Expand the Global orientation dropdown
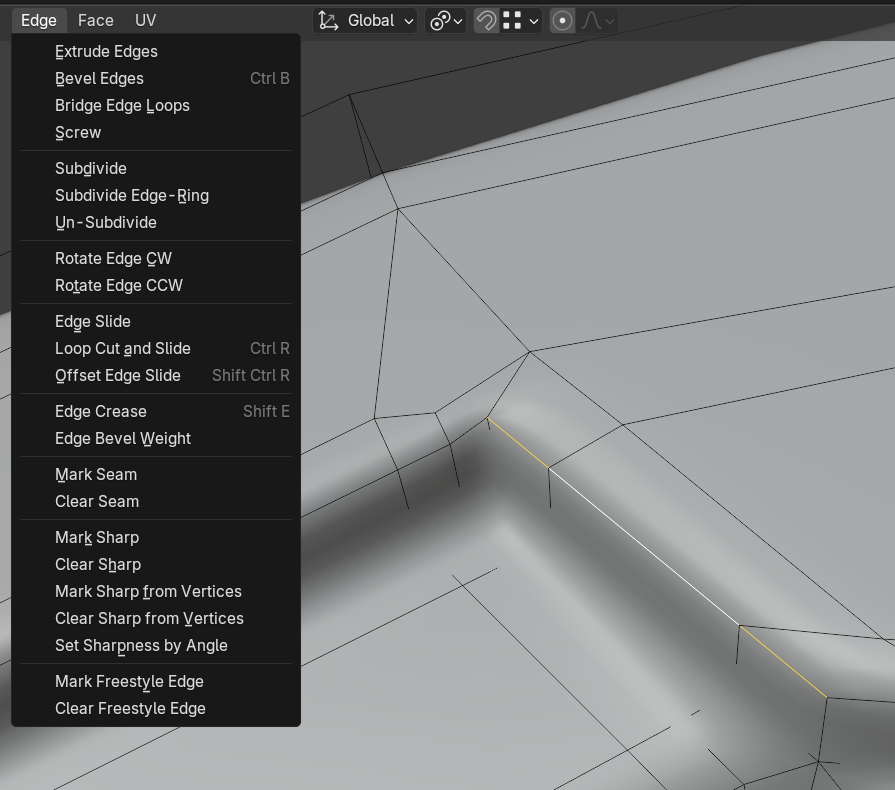 click(x=365, y=21)
